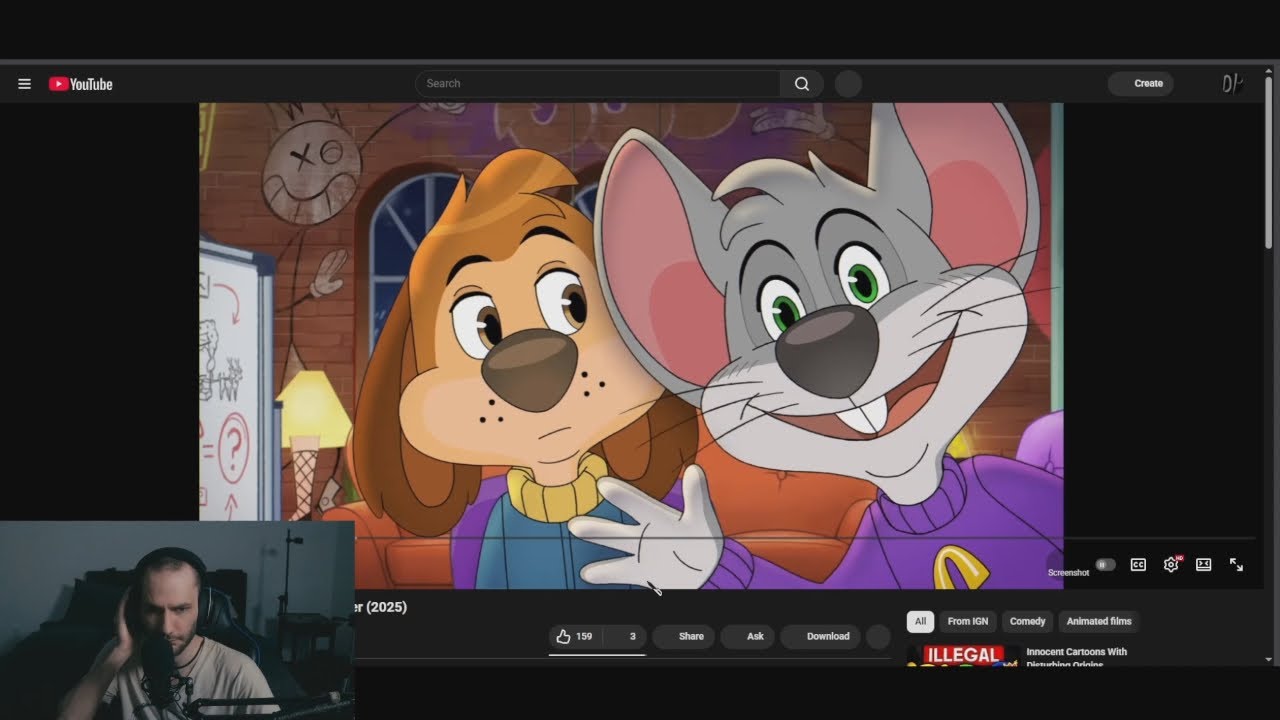The width and height of the screenshot is (1280, 720).
Task: Click the Create button in the header
Action: 1141,84
